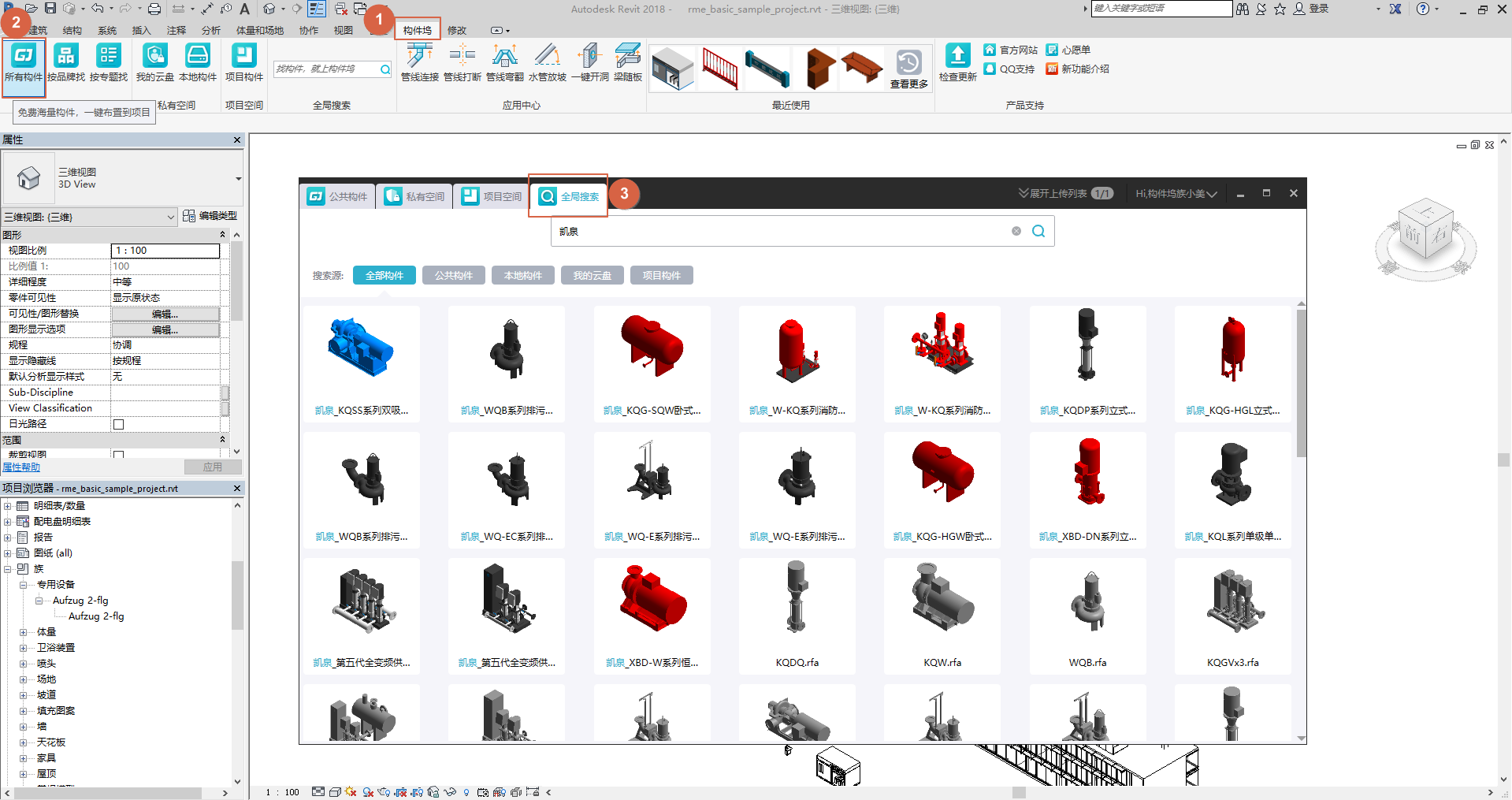Expand the 卫浴装置 tree node
This screenshot has height=800, width=1512.
coord(24,648)
